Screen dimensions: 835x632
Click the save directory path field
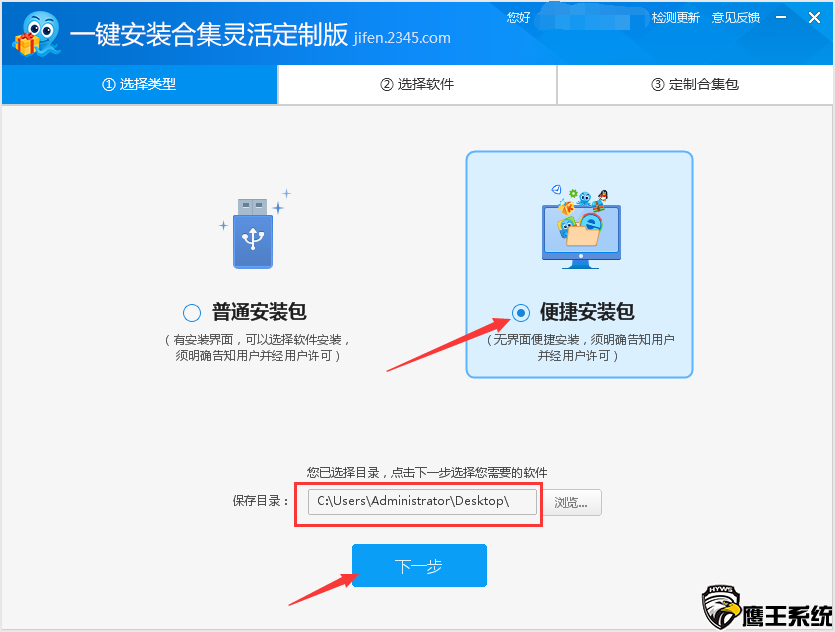(x=422, y=502)
